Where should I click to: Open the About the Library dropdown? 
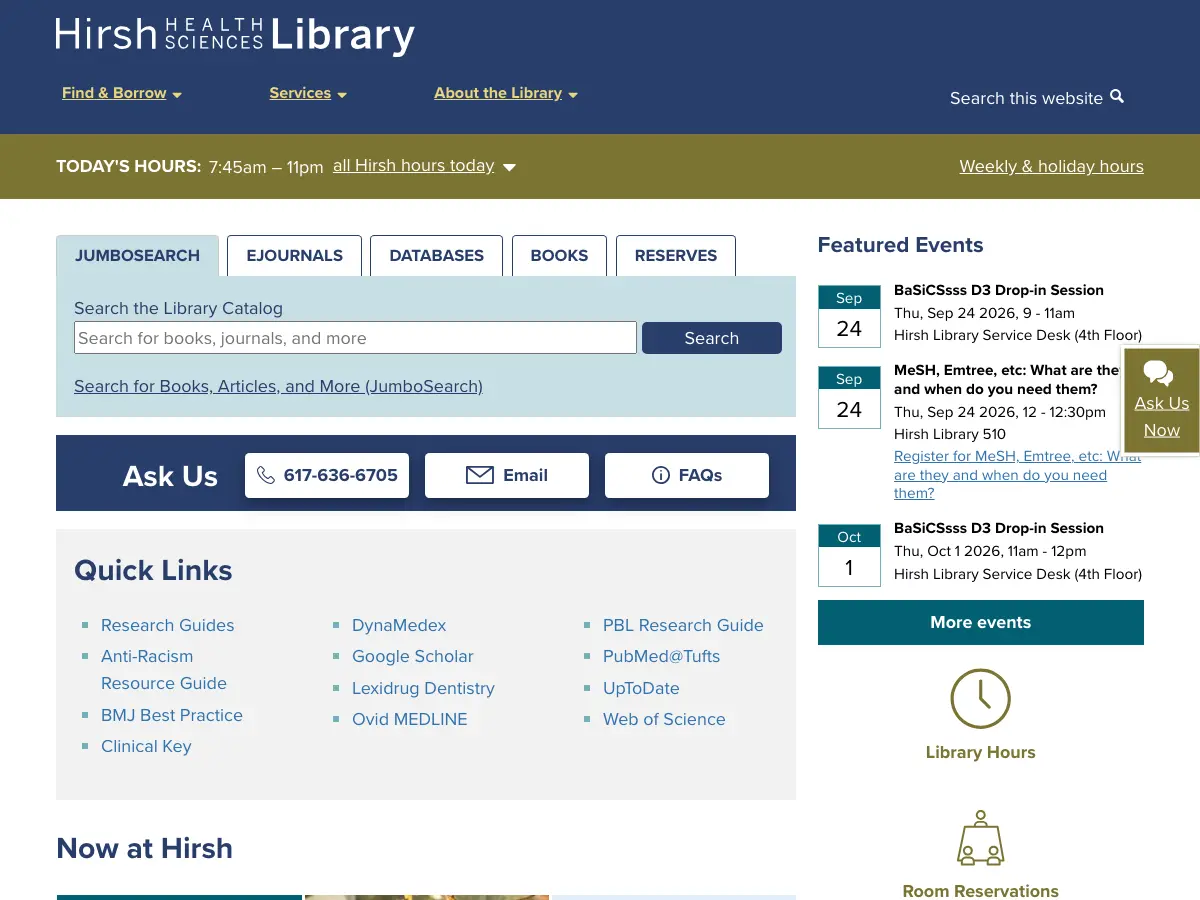pyautogui.click(x=506, y=93)
